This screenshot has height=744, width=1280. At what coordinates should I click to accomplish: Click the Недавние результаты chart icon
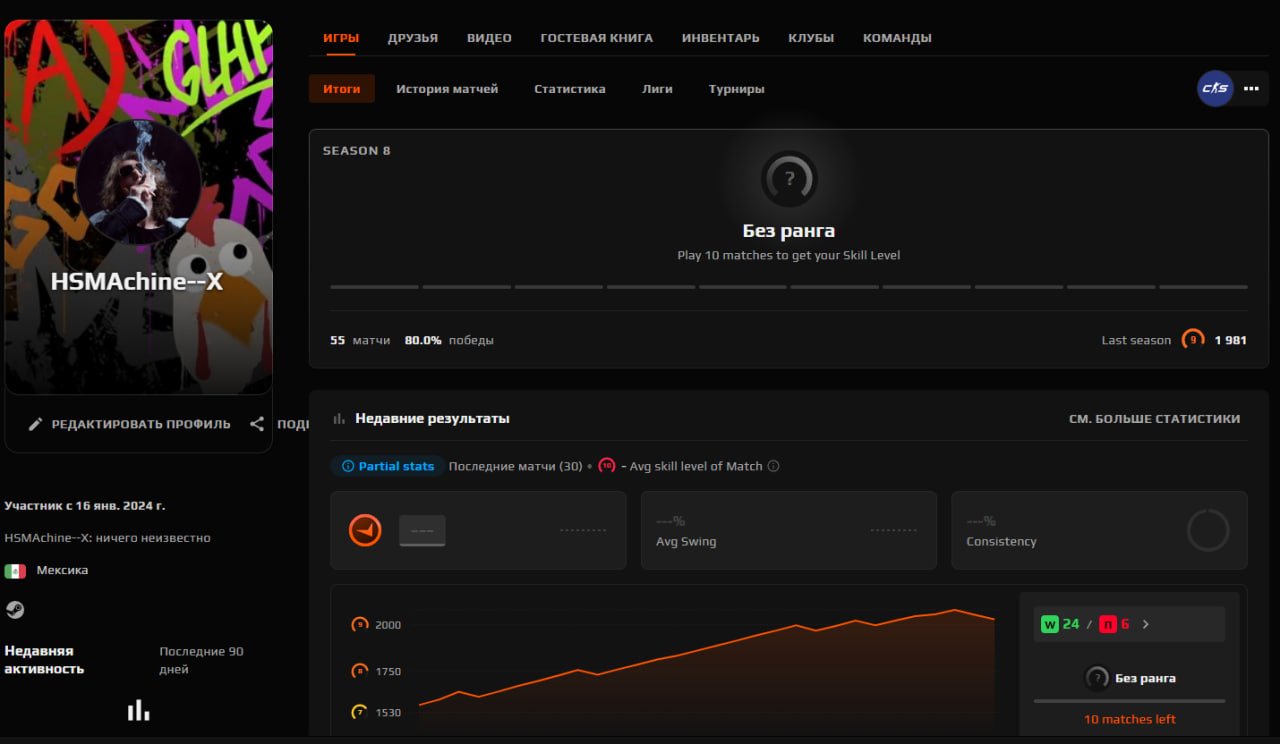[x=338, y=419]
